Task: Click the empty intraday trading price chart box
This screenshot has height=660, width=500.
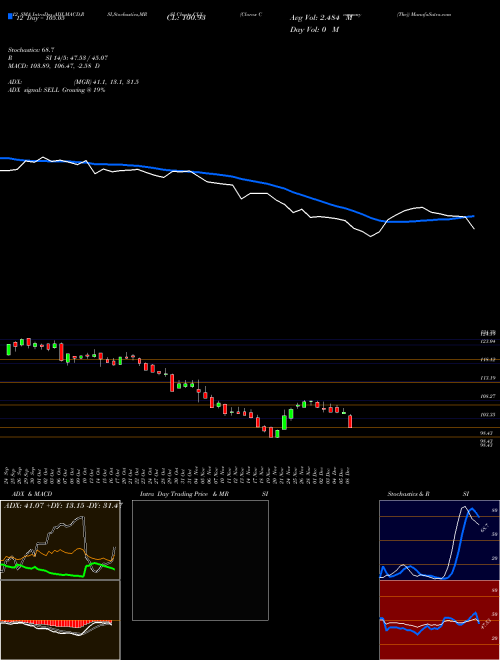Action: click(200, 560)
